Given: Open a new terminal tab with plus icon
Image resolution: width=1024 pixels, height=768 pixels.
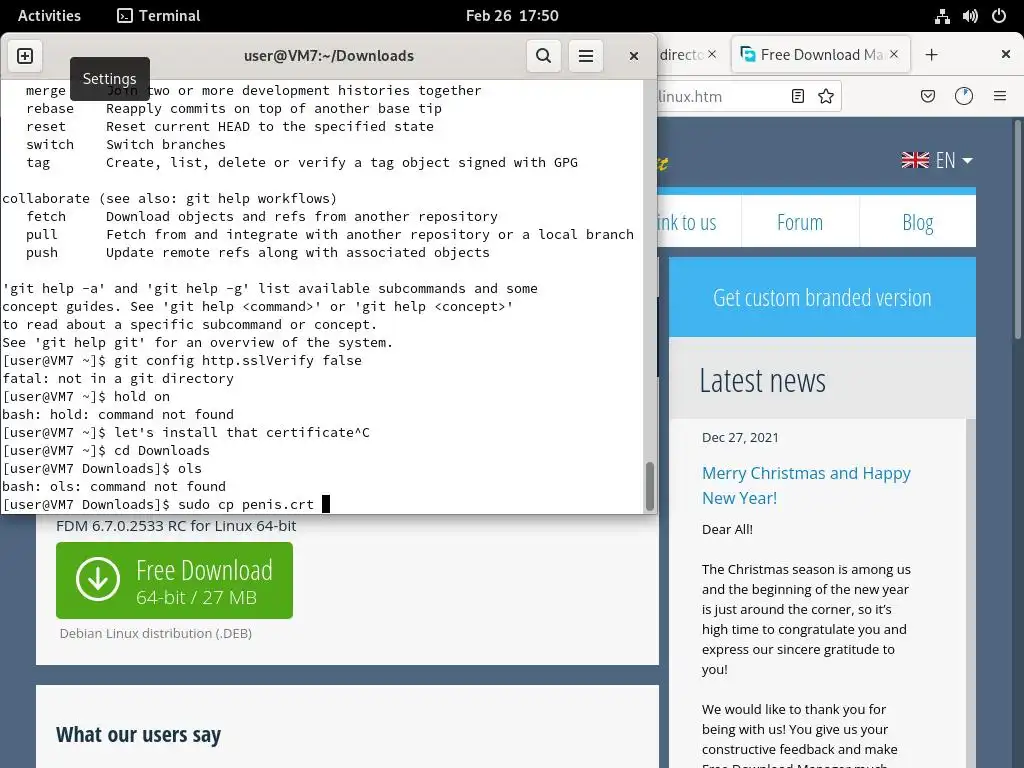Looking at the screenshot, I should coord(25,56).
